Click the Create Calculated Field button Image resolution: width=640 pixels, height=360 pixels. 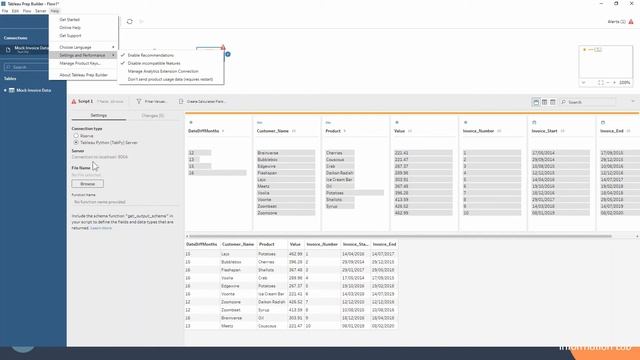point(202,101)
